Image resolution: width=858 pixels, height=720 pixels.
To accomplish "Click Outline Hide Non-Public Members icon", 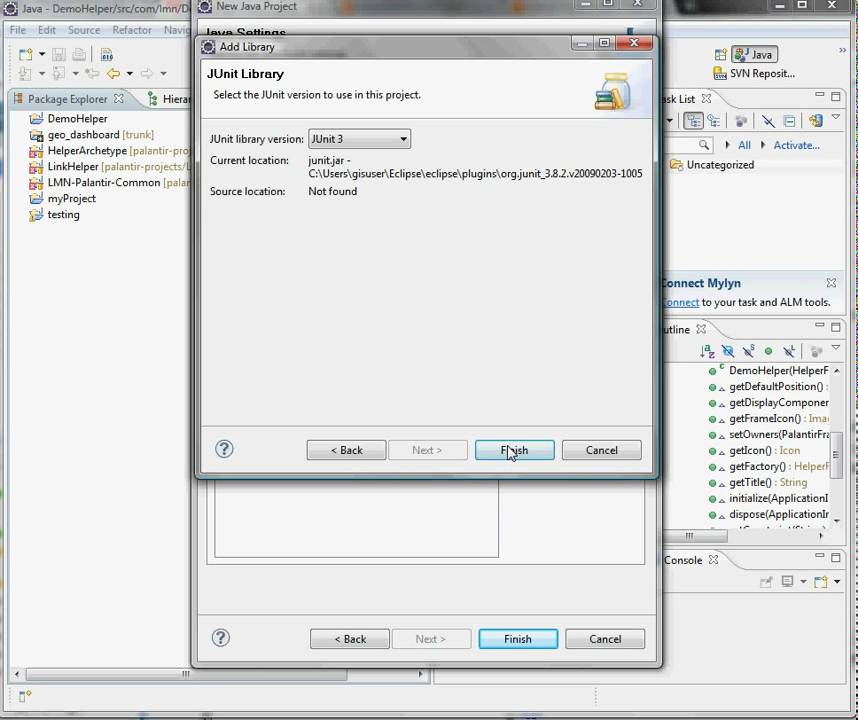I will pyautogui.click(x=768, y=351).
